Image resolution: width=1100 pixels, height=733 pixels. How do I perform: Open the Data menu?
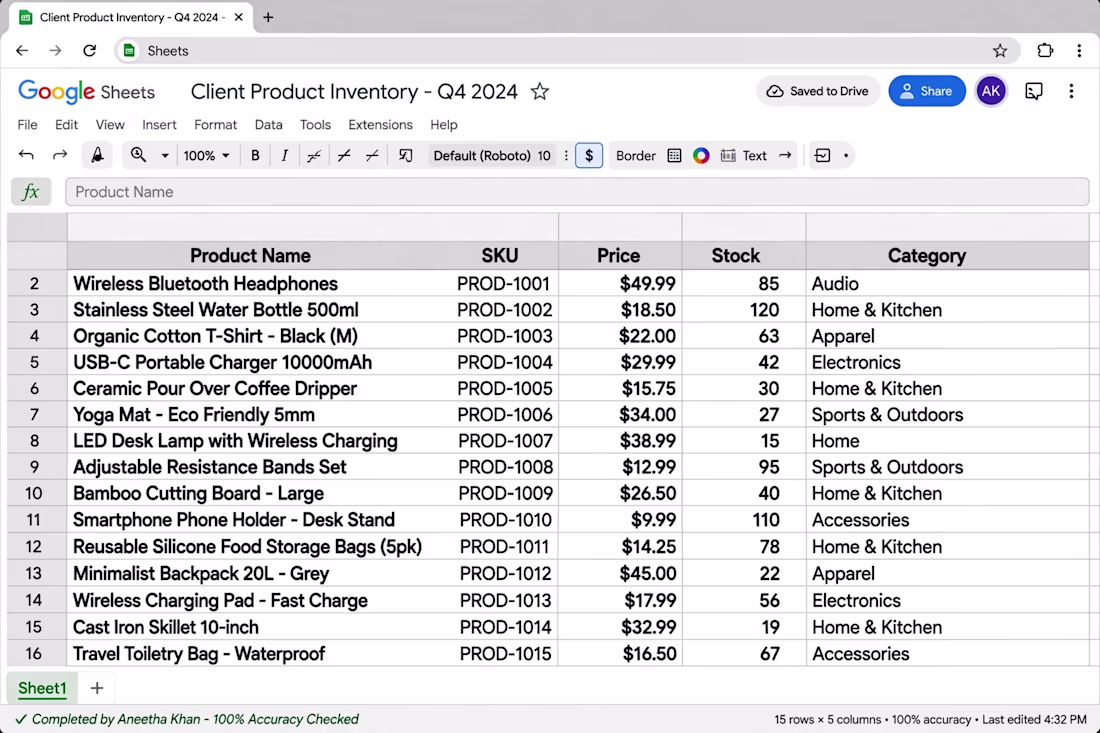269,125
